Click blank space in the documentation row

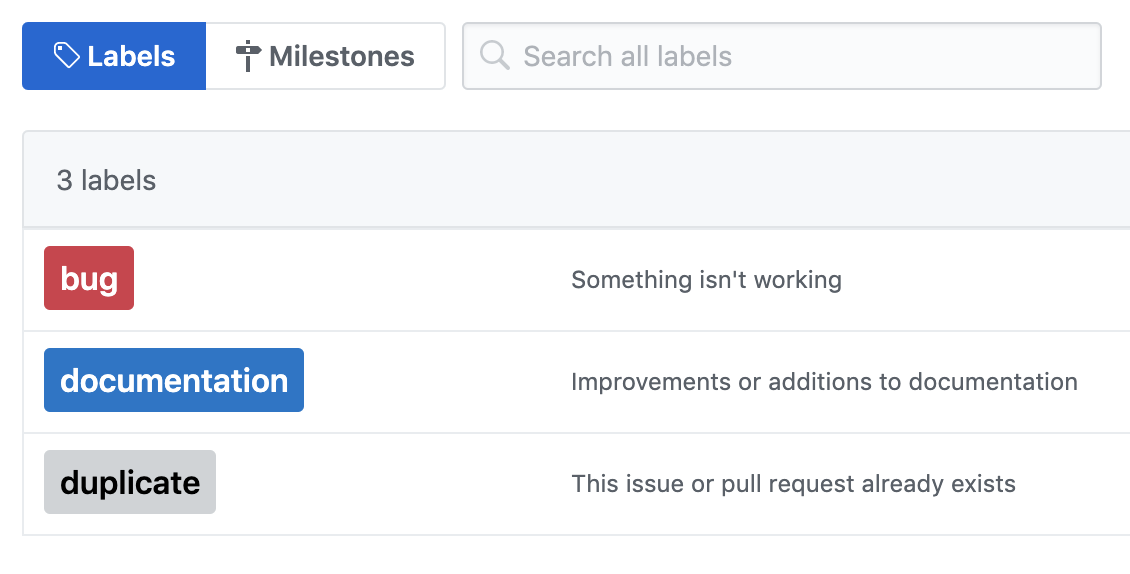point(432,381)
